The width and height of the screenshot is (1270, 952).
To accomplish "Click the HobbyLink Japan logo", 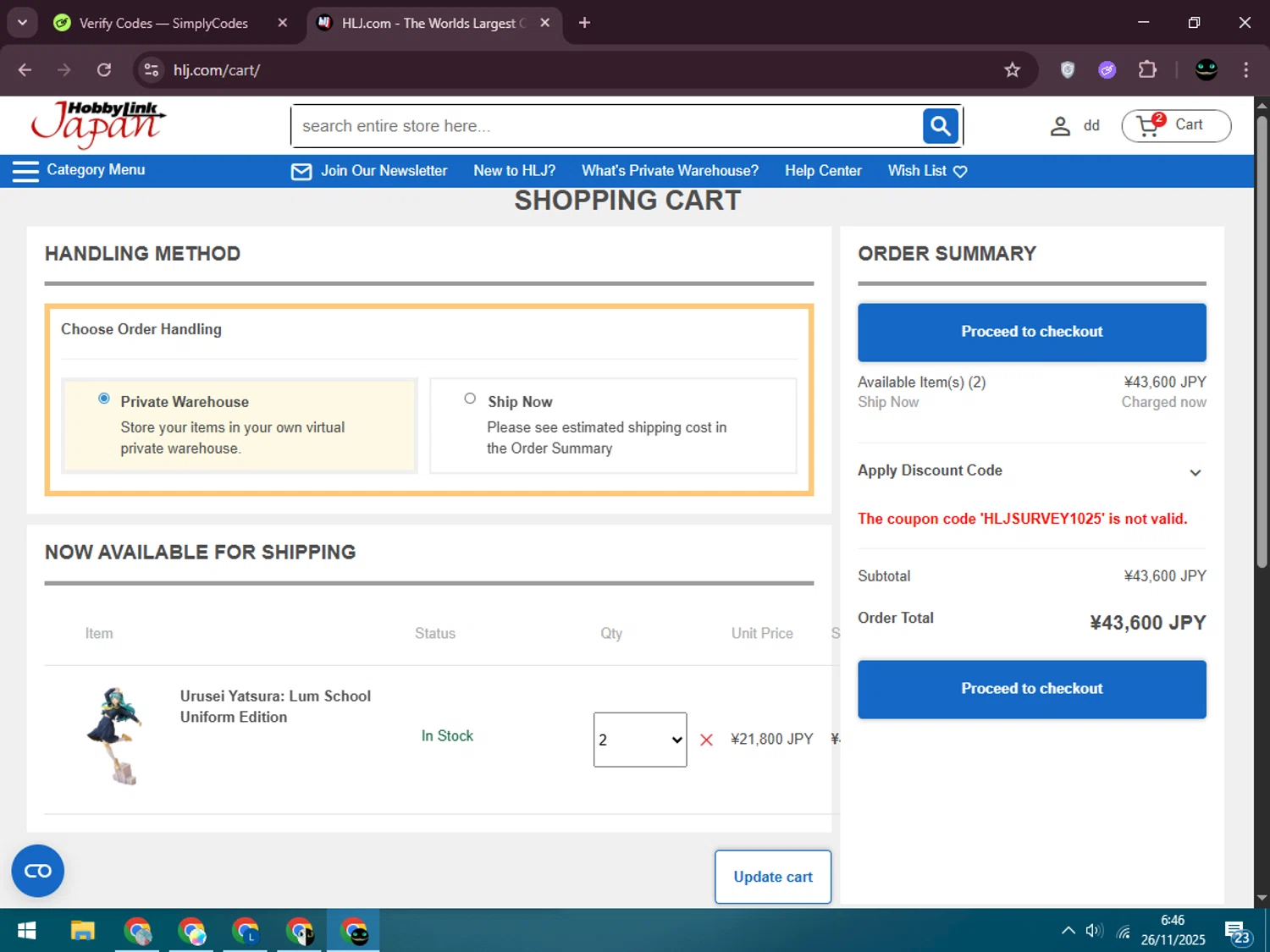I will pos(98,125).
